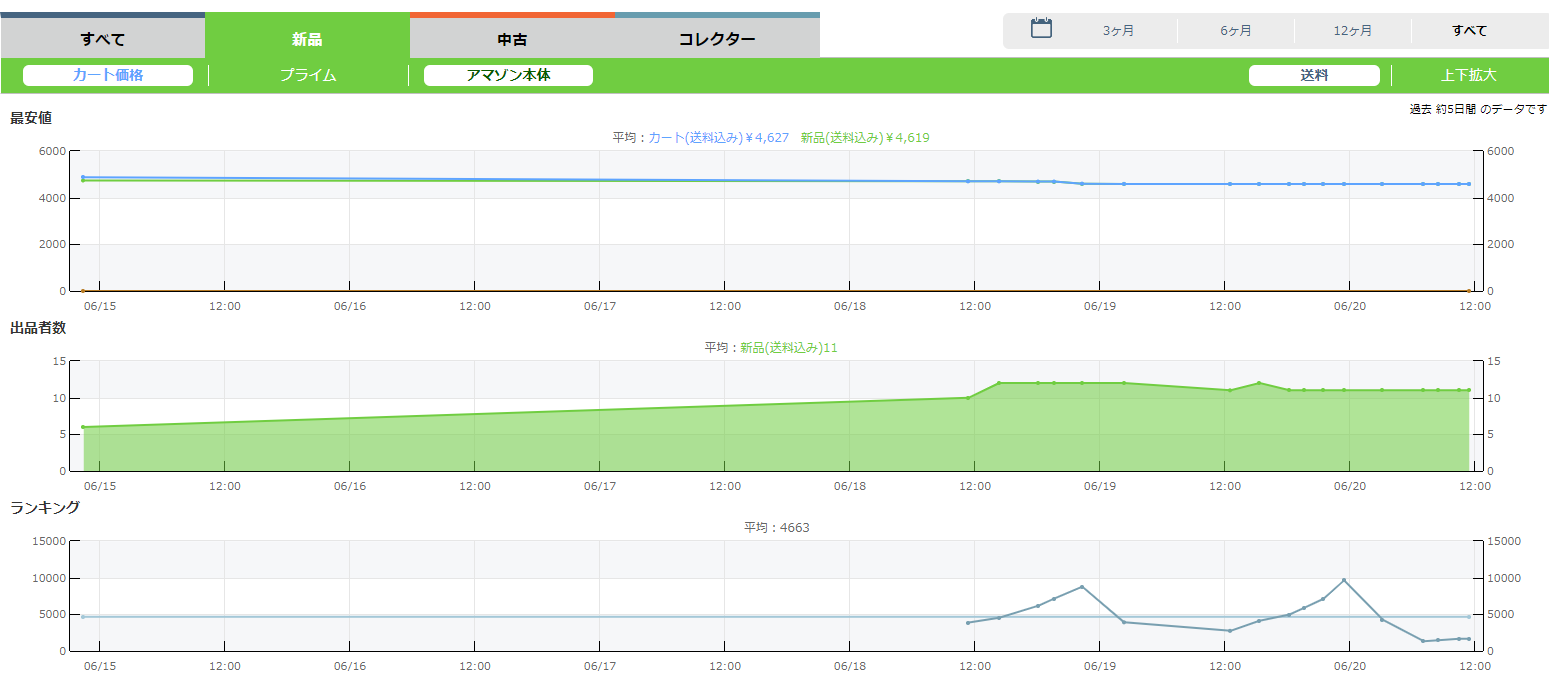Viewport: 1549px width, 683px height.
Task: Click the 新品(送料込み) ¥4,619 legend label
Action: (865, 138)
